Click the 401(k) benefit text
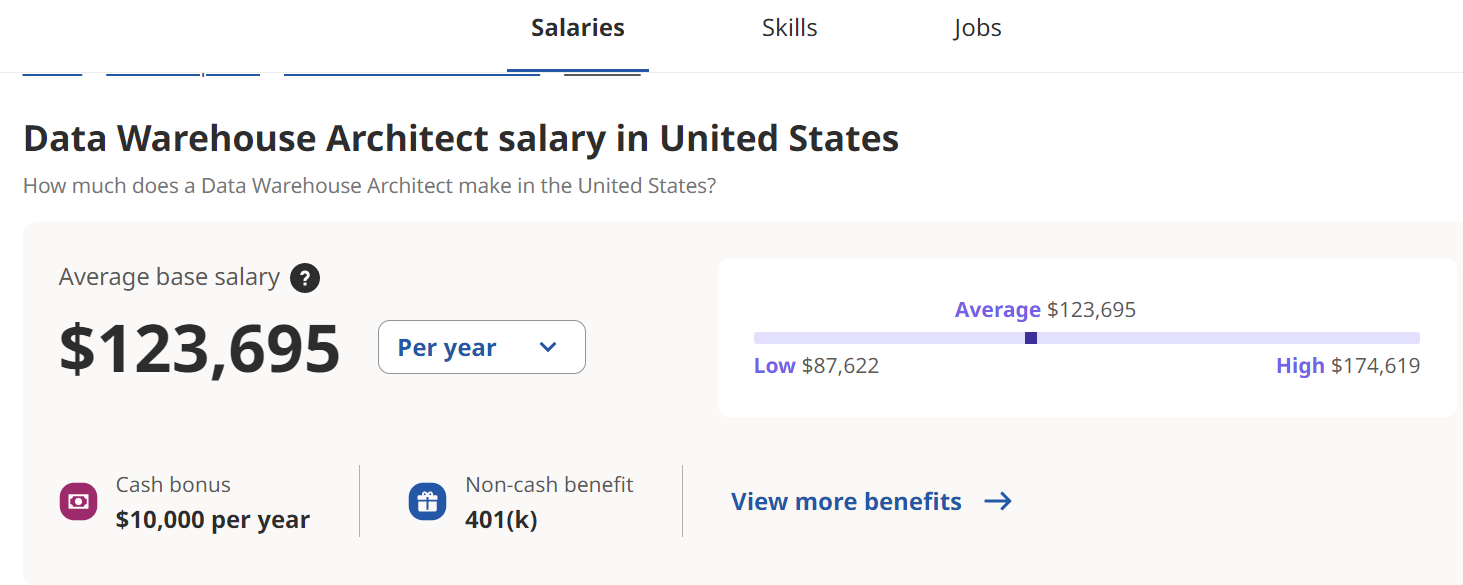Viewport: 1463px width, 585px height. point(501,520)
